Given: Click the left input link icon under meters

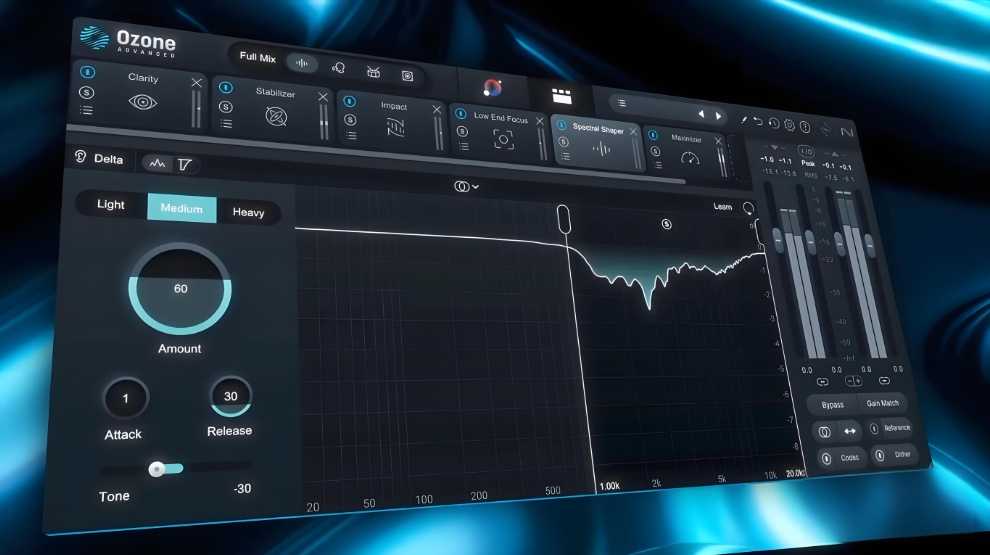Looking at the screenshot, I should pos(822,382).
